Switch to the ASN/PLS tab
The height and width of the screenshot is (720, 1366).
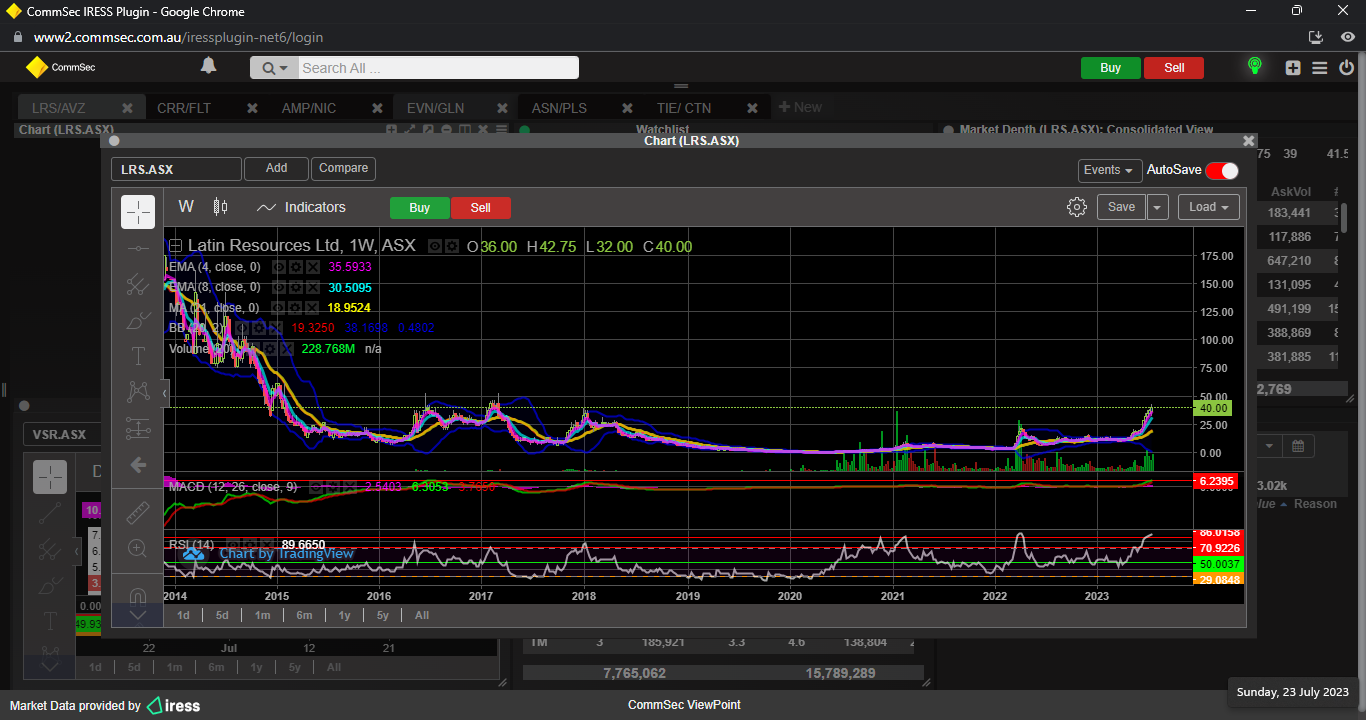(x=560, y=108)
